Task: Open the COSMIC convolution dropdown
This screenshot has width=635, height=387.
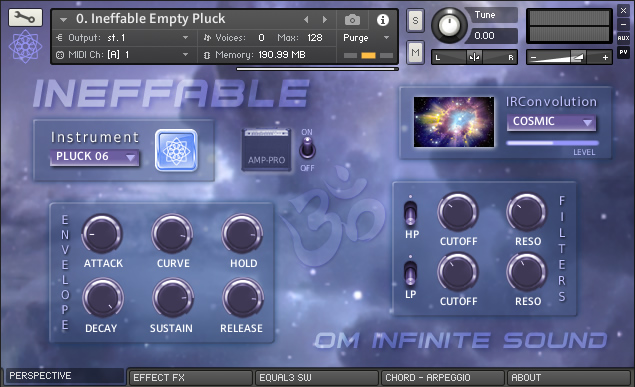Action: 551,122
